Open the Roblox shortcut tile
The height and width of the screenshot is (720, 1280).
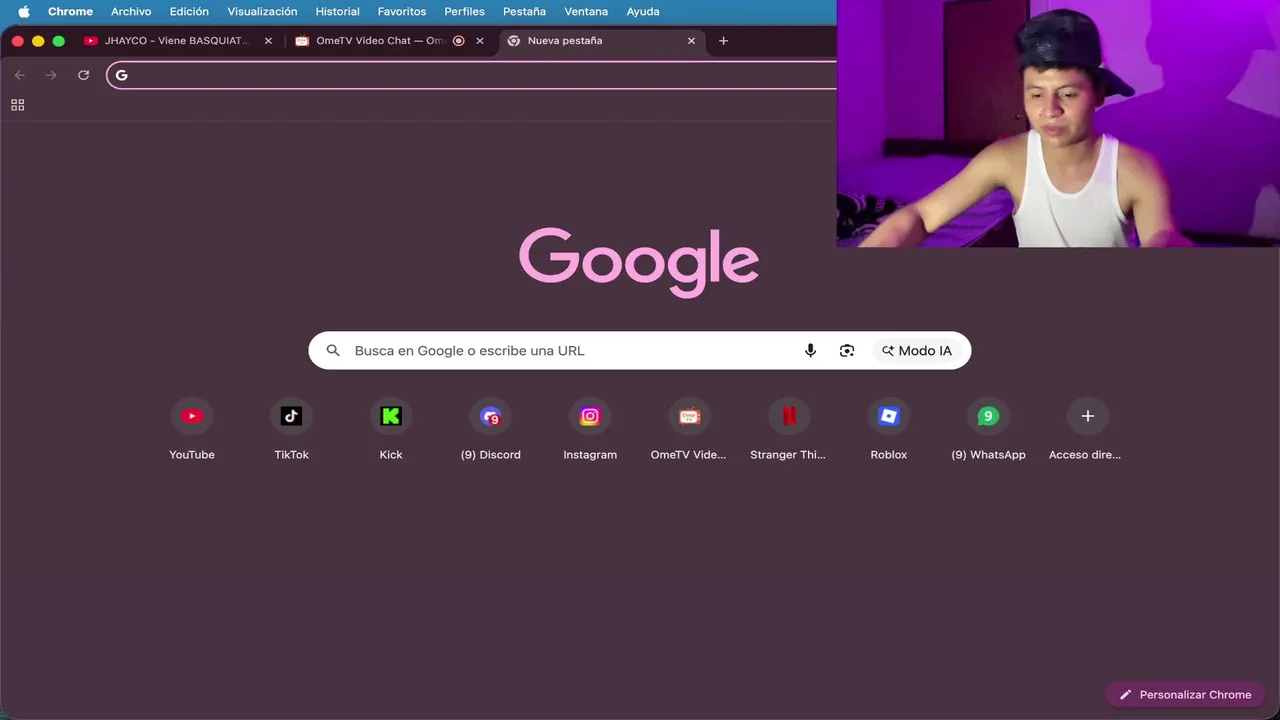click(x=888, y=431)
